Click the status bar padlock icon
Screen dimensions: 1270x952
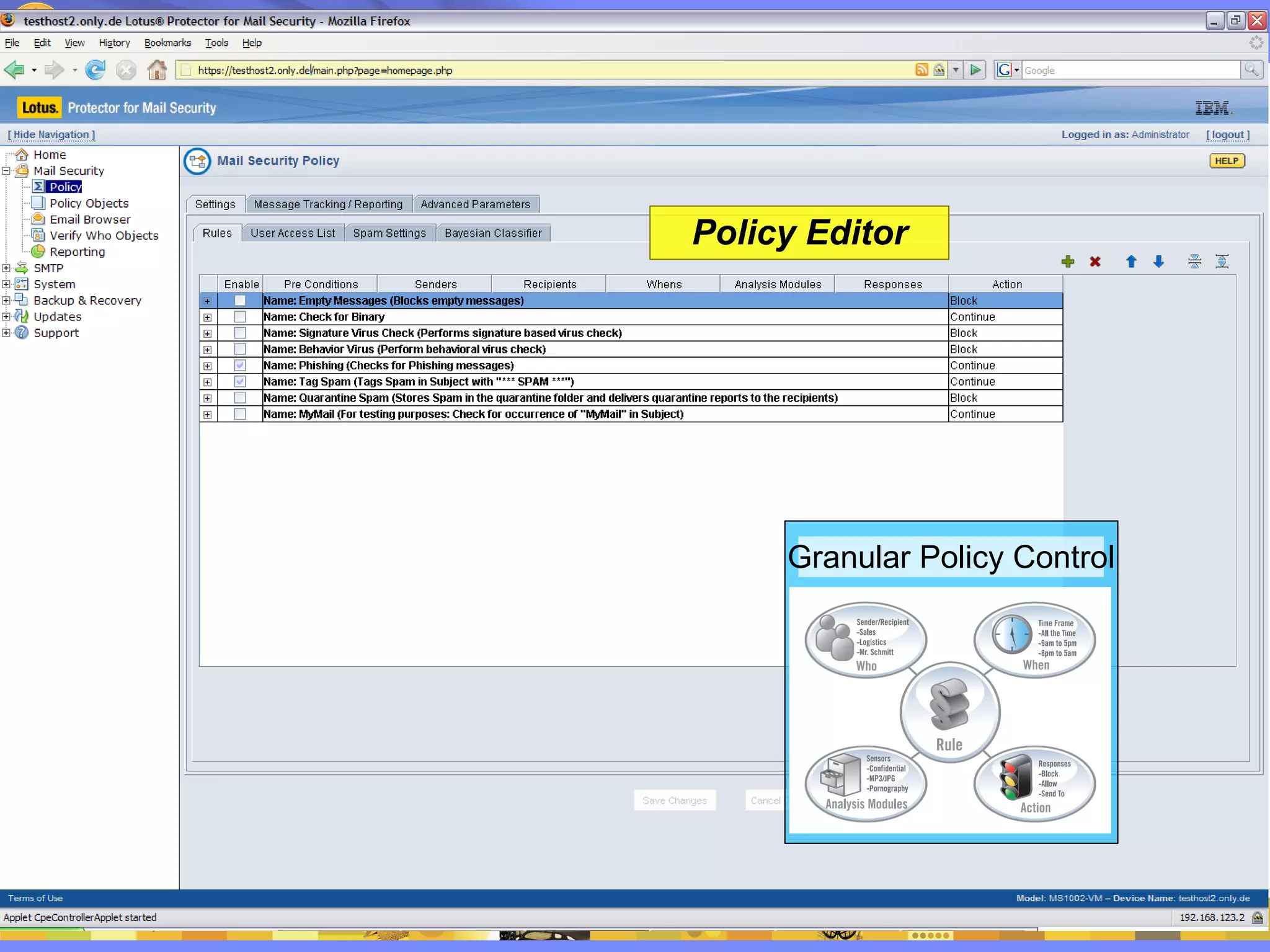[x=1257, y=917]
